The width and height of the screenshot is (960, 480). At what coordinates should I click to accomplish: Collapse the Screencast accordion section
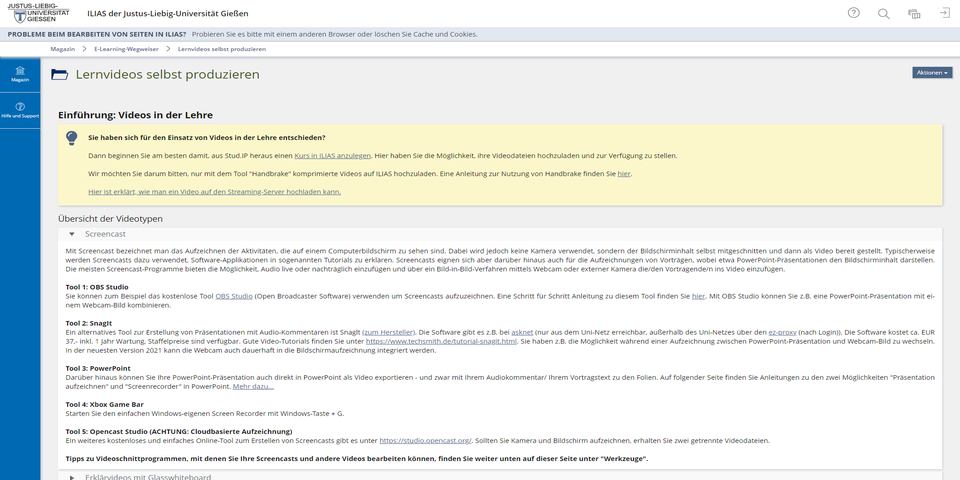point(500,234)
